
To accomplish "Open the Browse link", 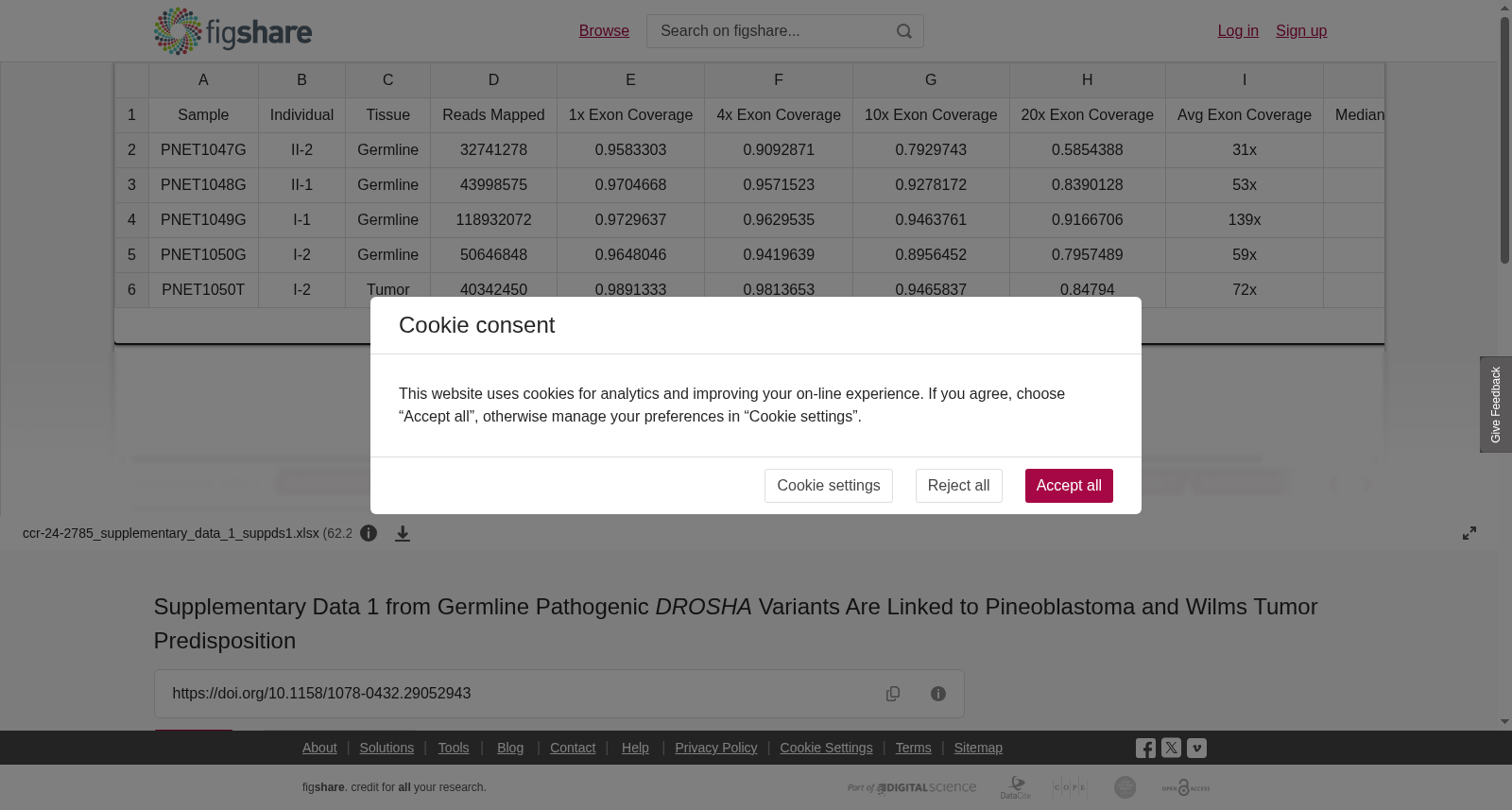I will click(x=604, y=31).
